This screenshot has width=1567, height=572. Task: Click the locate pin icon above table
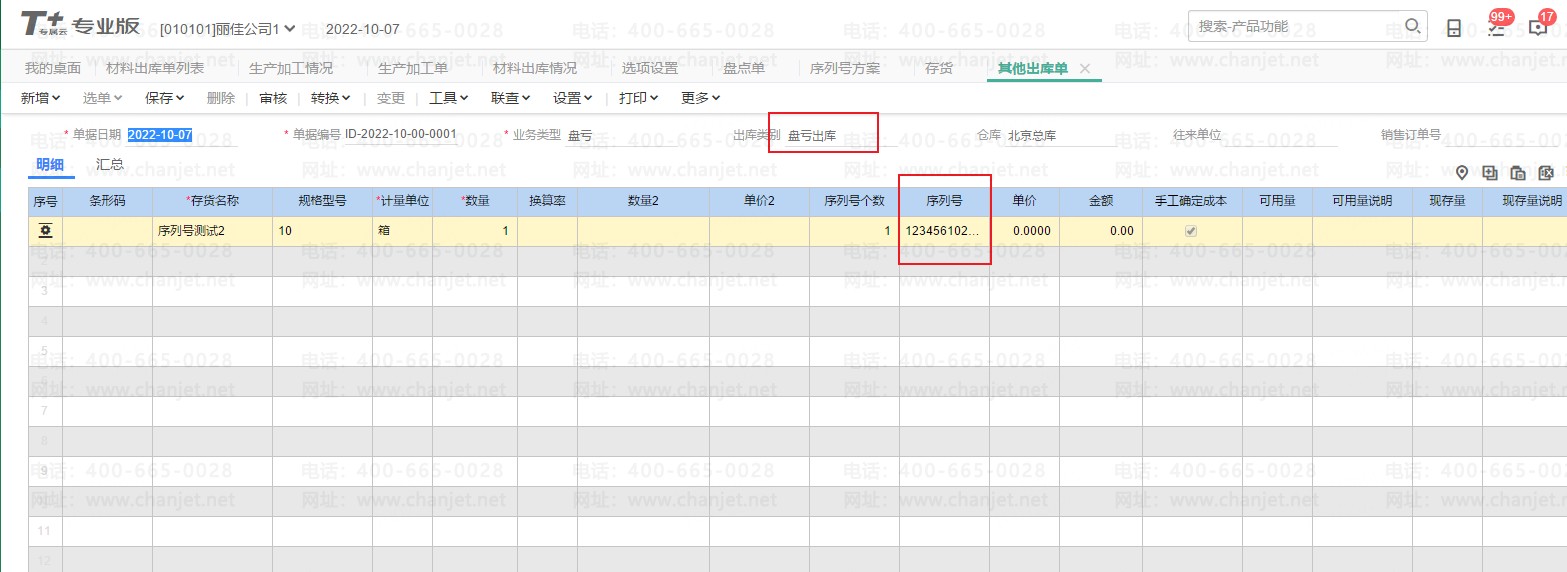point(1462,173)
